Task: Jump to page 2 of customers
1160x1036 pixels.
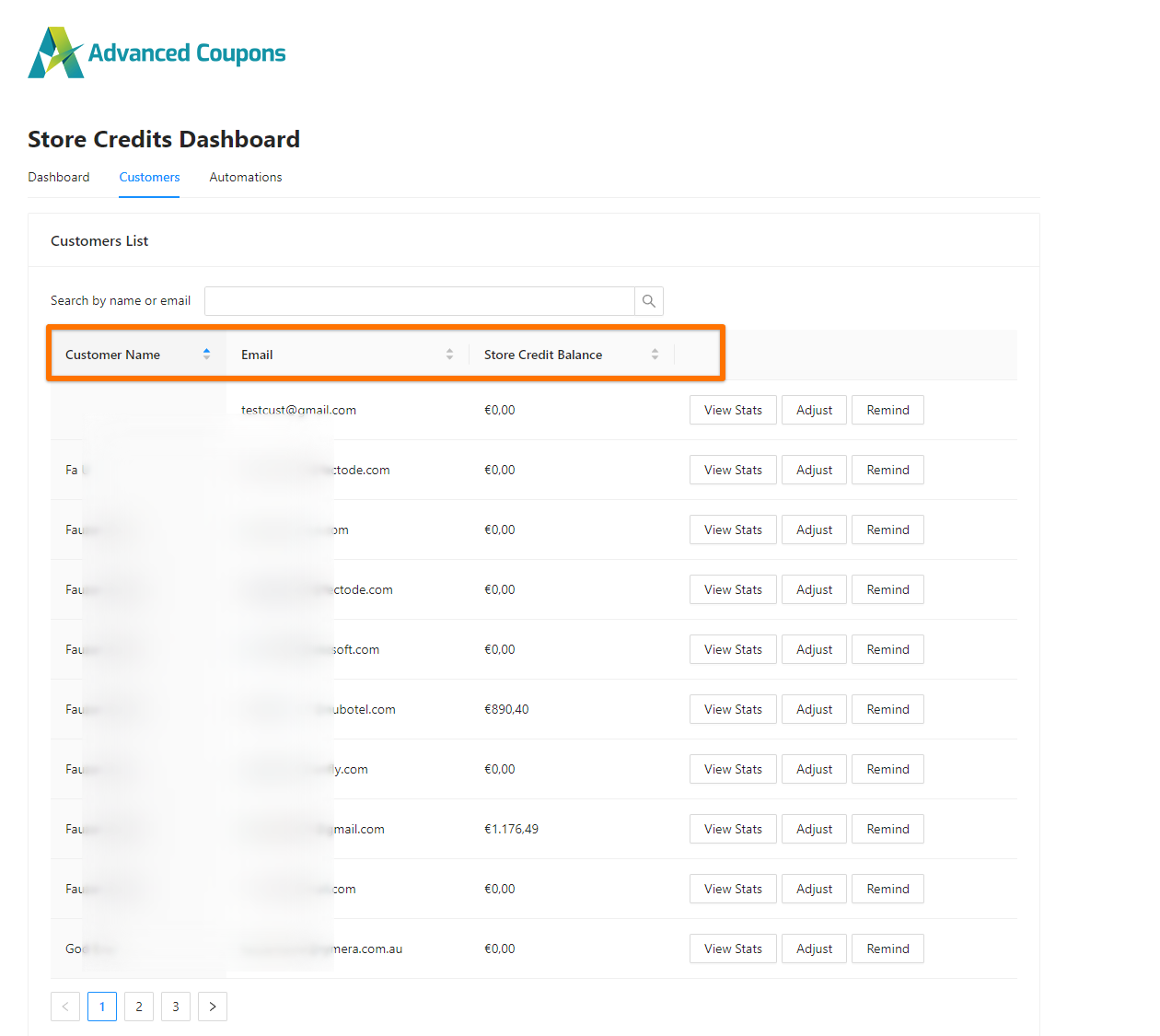Action: point(138,1006)
